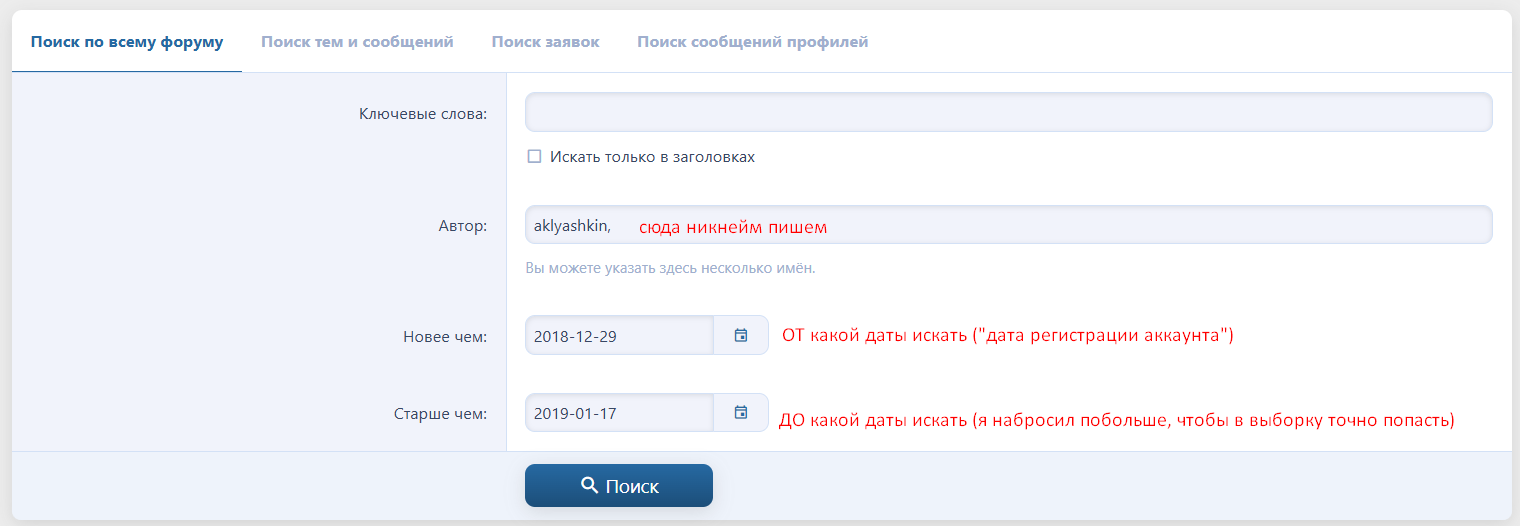Click the "Ключевые слова:" label
The height and width of the screenshot is (526, 1520).
[x=422, y=113]
